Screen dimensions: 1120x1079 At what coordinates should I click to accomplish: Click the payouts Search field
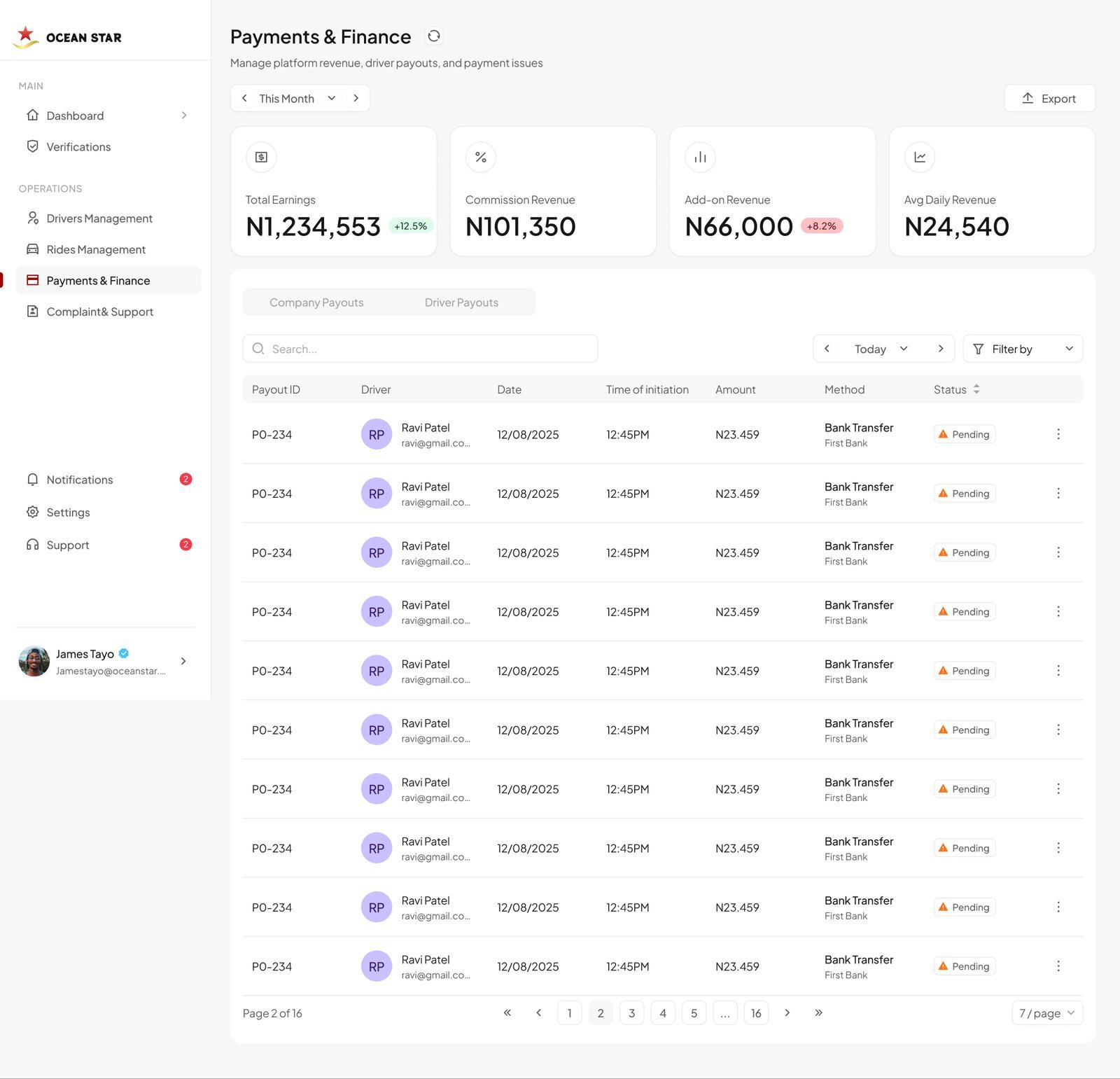click(x=420, y=349)
